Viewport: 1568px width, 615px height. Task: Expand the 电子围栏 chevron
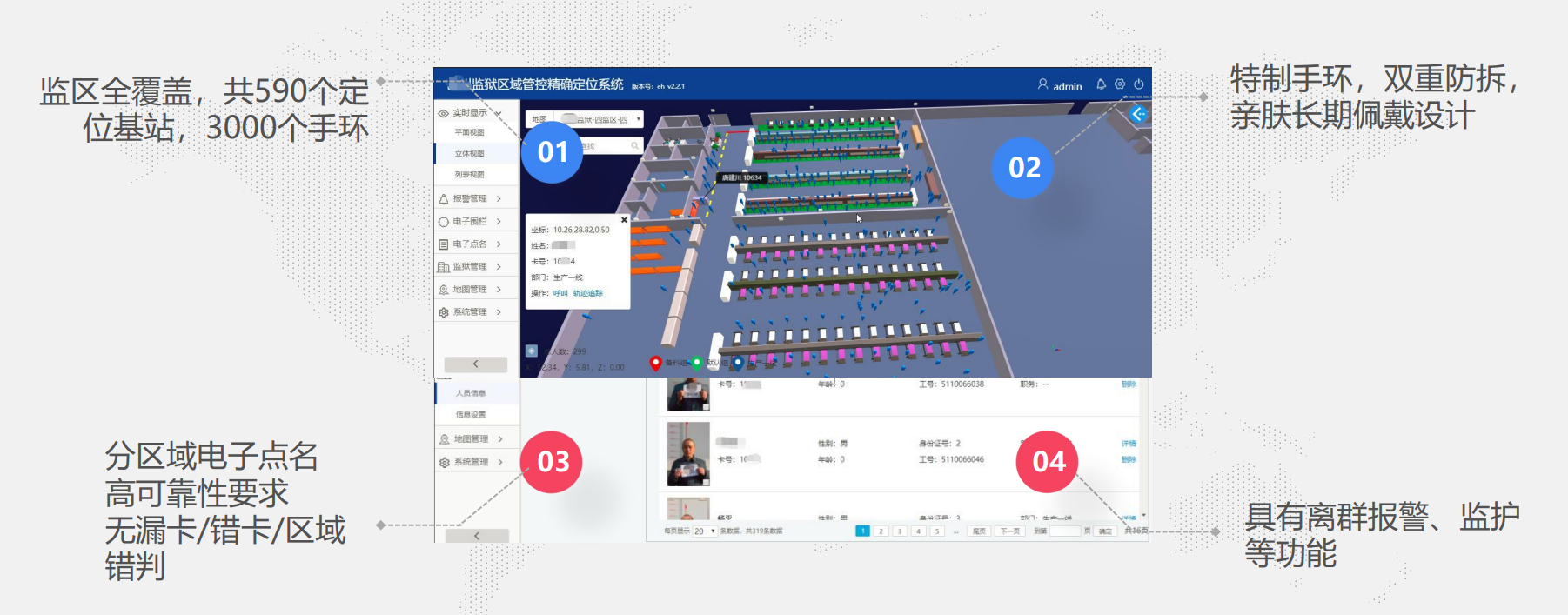coord(499,222)
